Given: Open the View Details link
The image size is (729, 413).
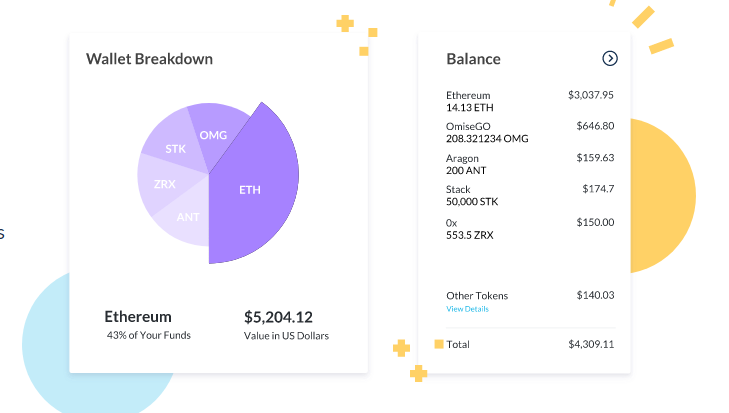Looking at the screenshot, I should pyautogui.click(x=467, y=309).
